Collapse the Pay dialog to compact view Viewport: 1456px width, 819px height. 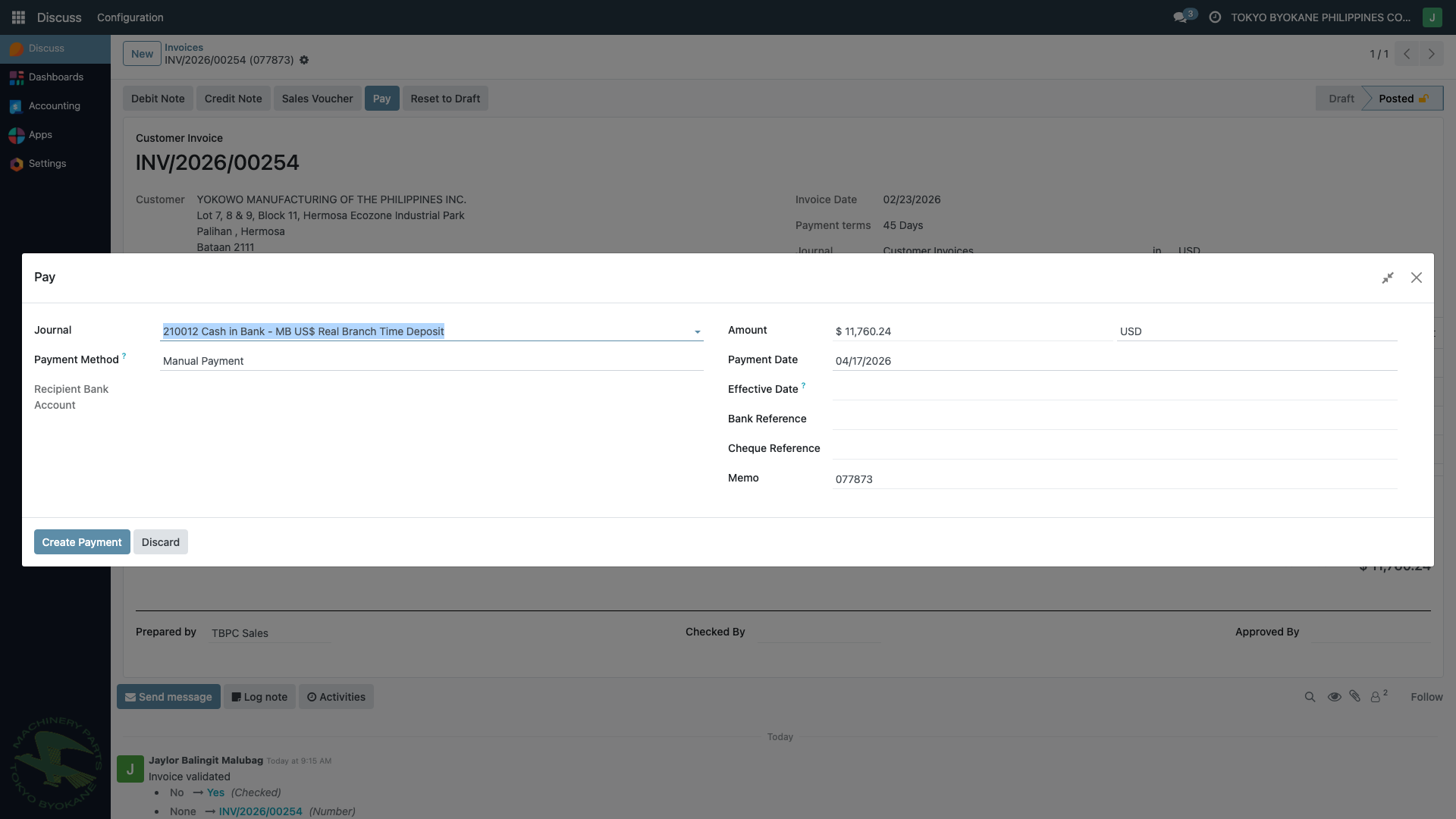[x=1389, y=278]
